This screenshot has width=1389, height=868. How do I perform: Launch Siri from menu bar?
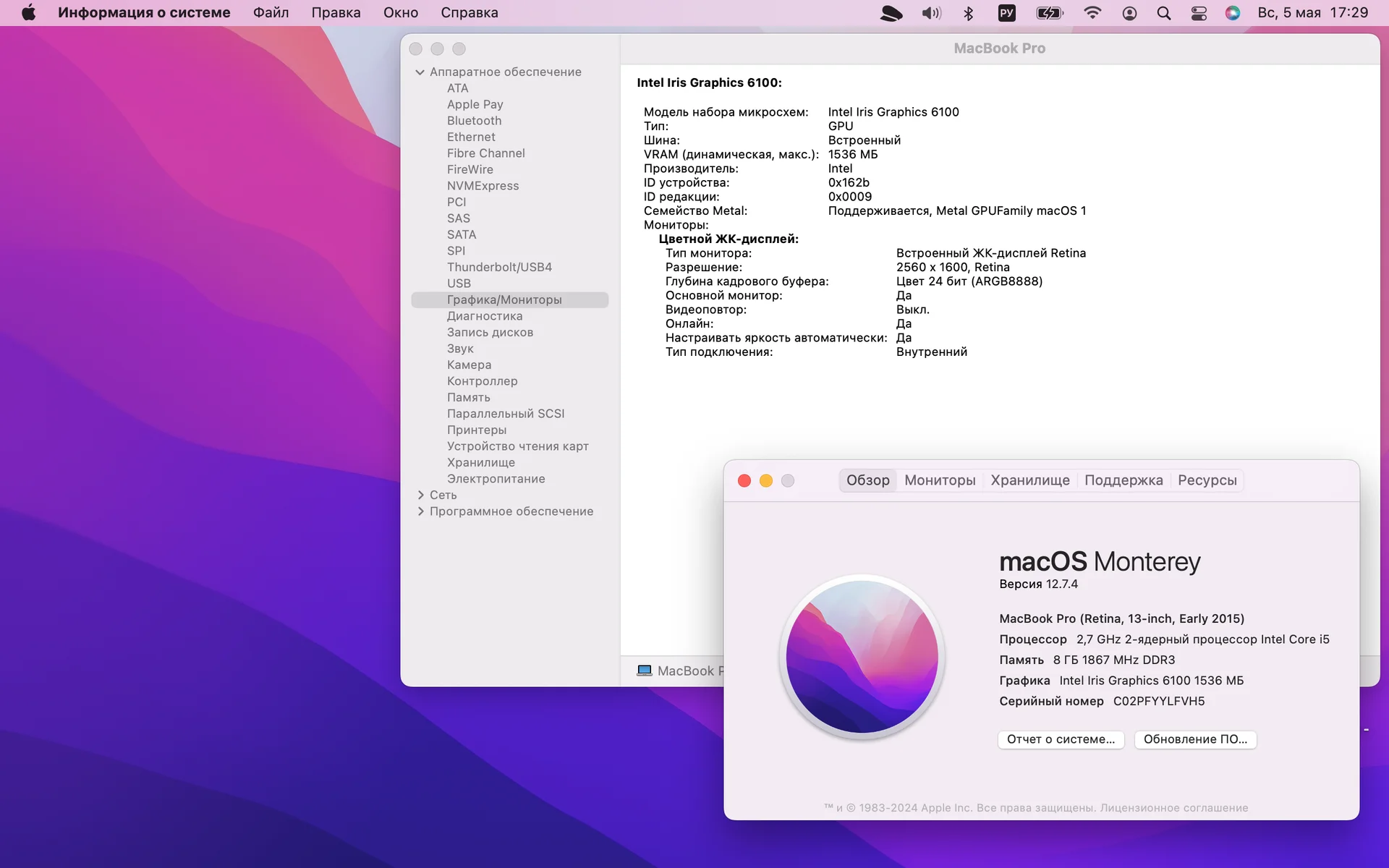click(x=1233, y=13)
